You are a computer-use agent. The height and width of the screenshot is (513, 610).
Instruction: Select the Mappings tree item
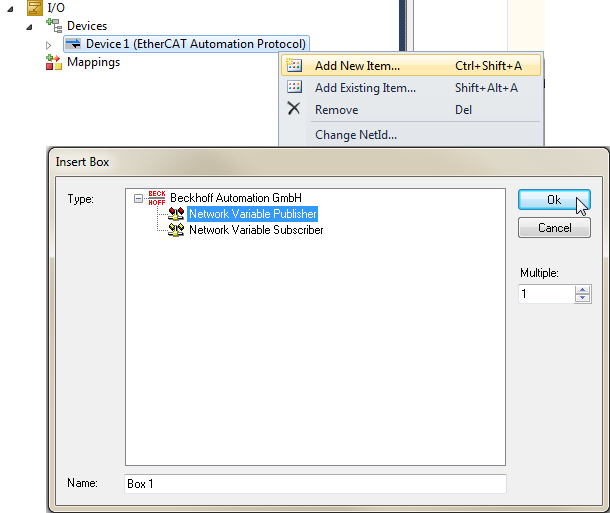pos(93,62)
